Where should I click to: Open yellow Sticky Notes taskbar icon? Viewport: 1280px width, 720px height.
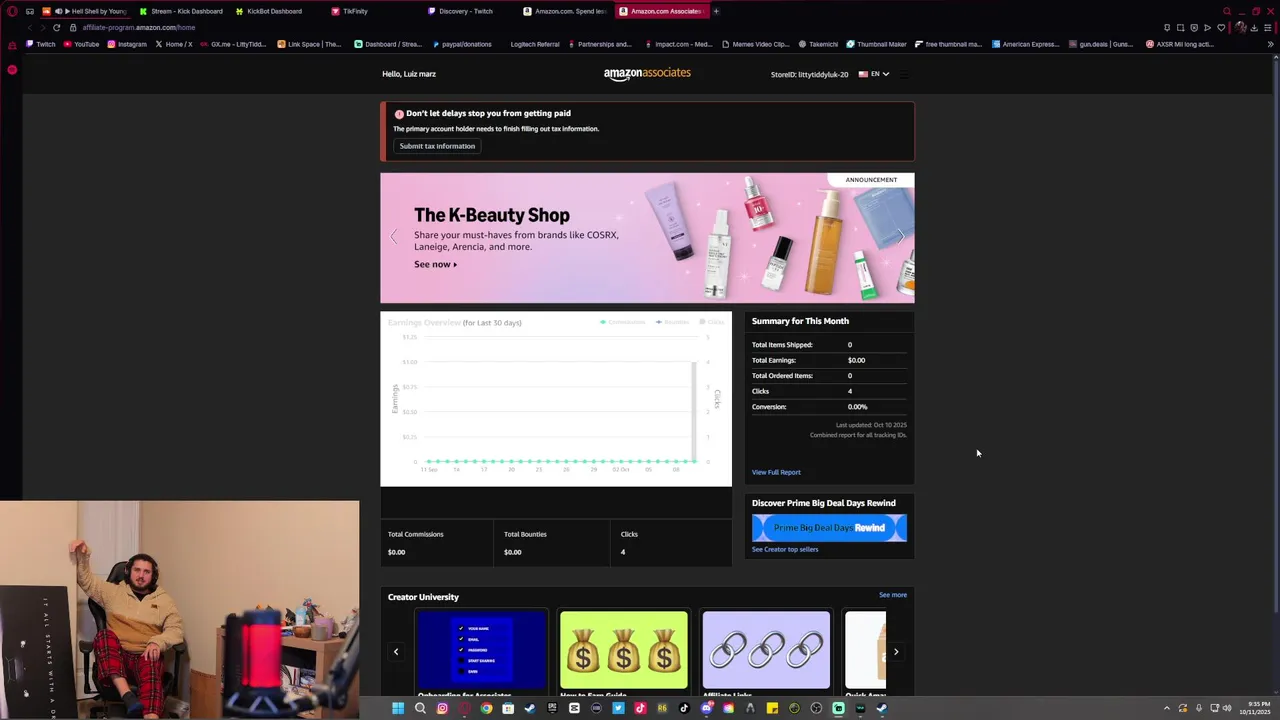pyautogui.click(x=772, y=708)
